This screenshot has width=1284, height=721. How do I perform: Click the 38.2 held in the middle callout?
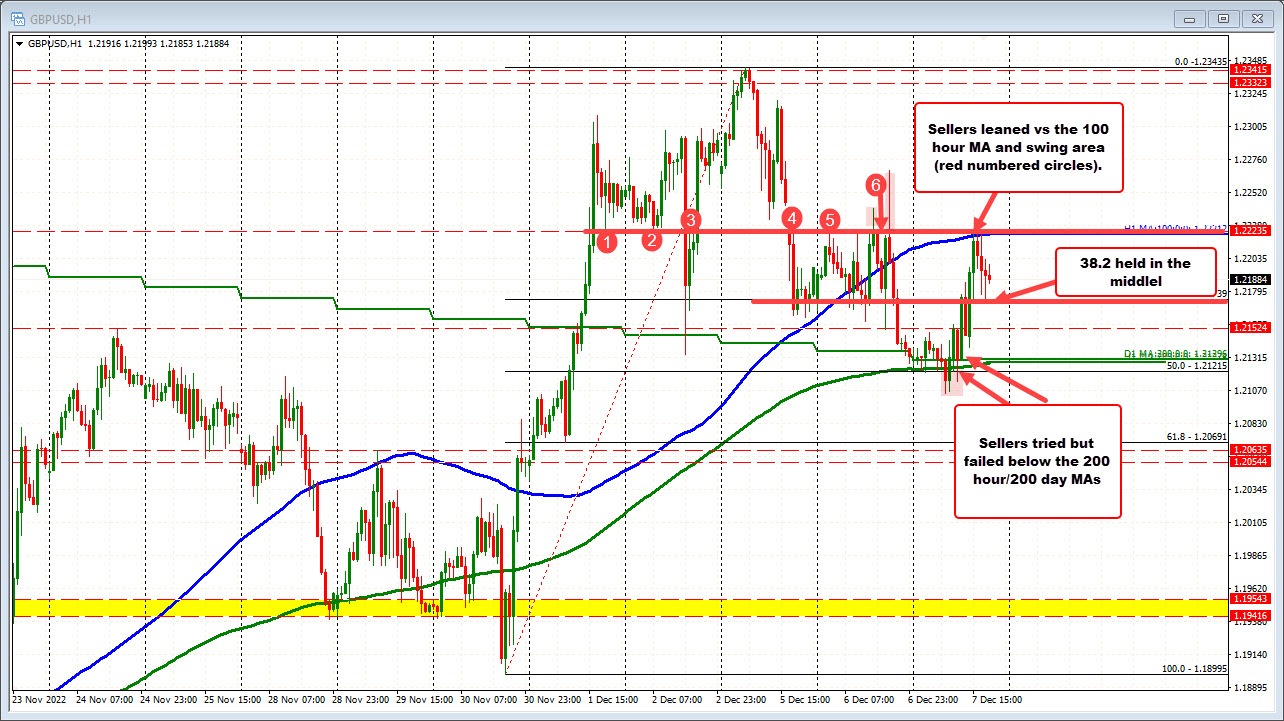coord(1135,273)
